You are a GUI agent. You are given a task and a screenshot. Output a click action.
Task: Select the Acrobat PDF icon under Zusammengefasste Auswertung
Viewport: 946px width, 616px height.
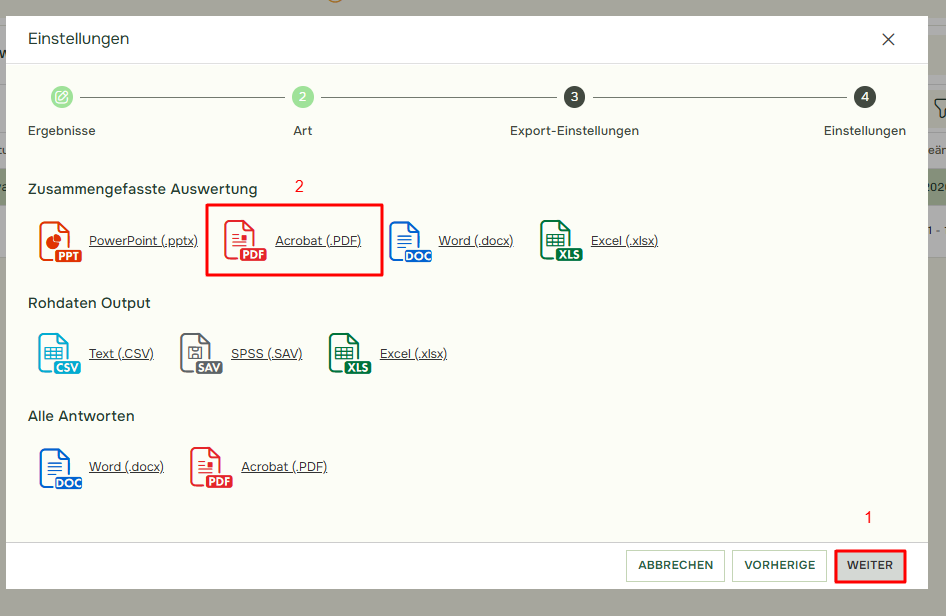244,241
